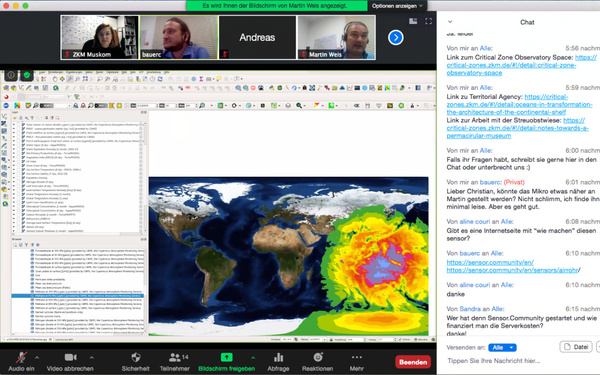This screenshot has height=375, width=600.
Task: Show next participants with blue arrow
Action: tap(396, 38)
